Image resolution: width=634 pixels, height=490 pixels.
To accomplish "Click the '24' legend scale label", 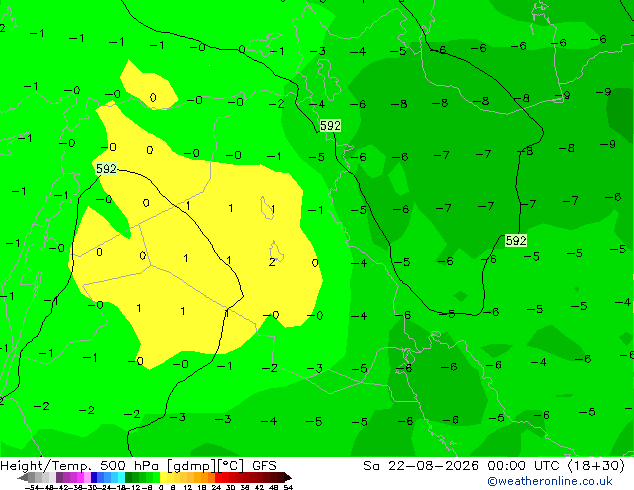I will coord(216,487).
